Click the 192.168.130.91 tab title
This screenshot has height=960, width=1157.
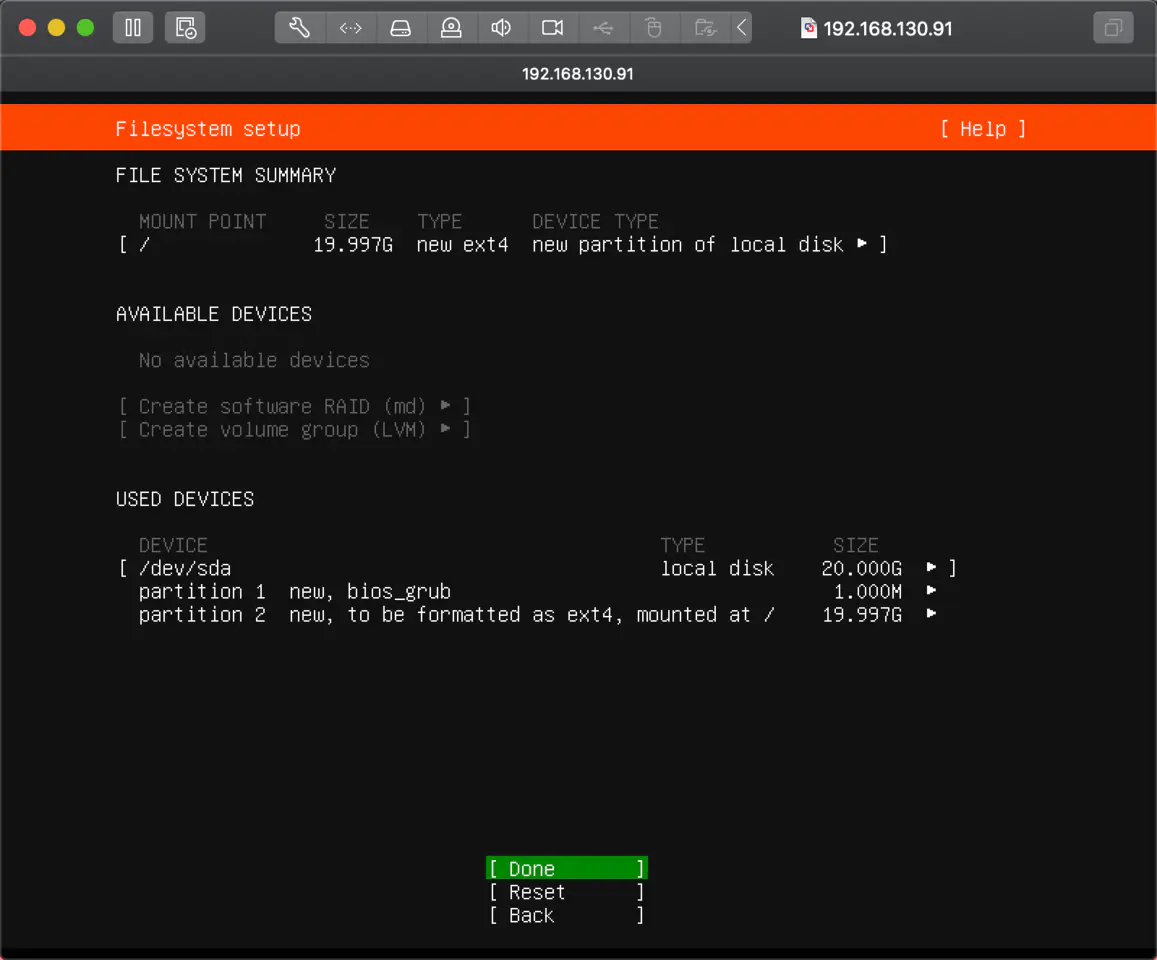[578, 74]
